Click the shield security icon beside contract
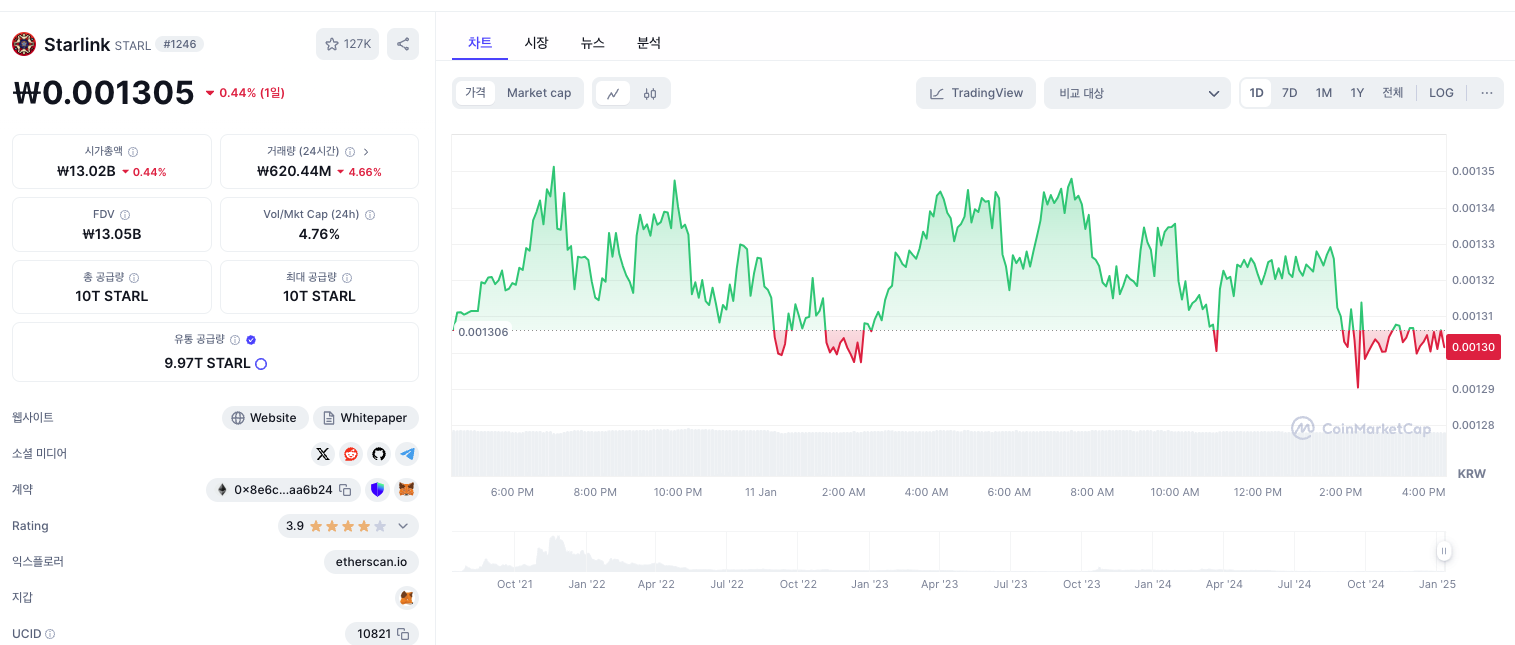The width and height of the screenshot is (1515, 645). coord(377,490)
